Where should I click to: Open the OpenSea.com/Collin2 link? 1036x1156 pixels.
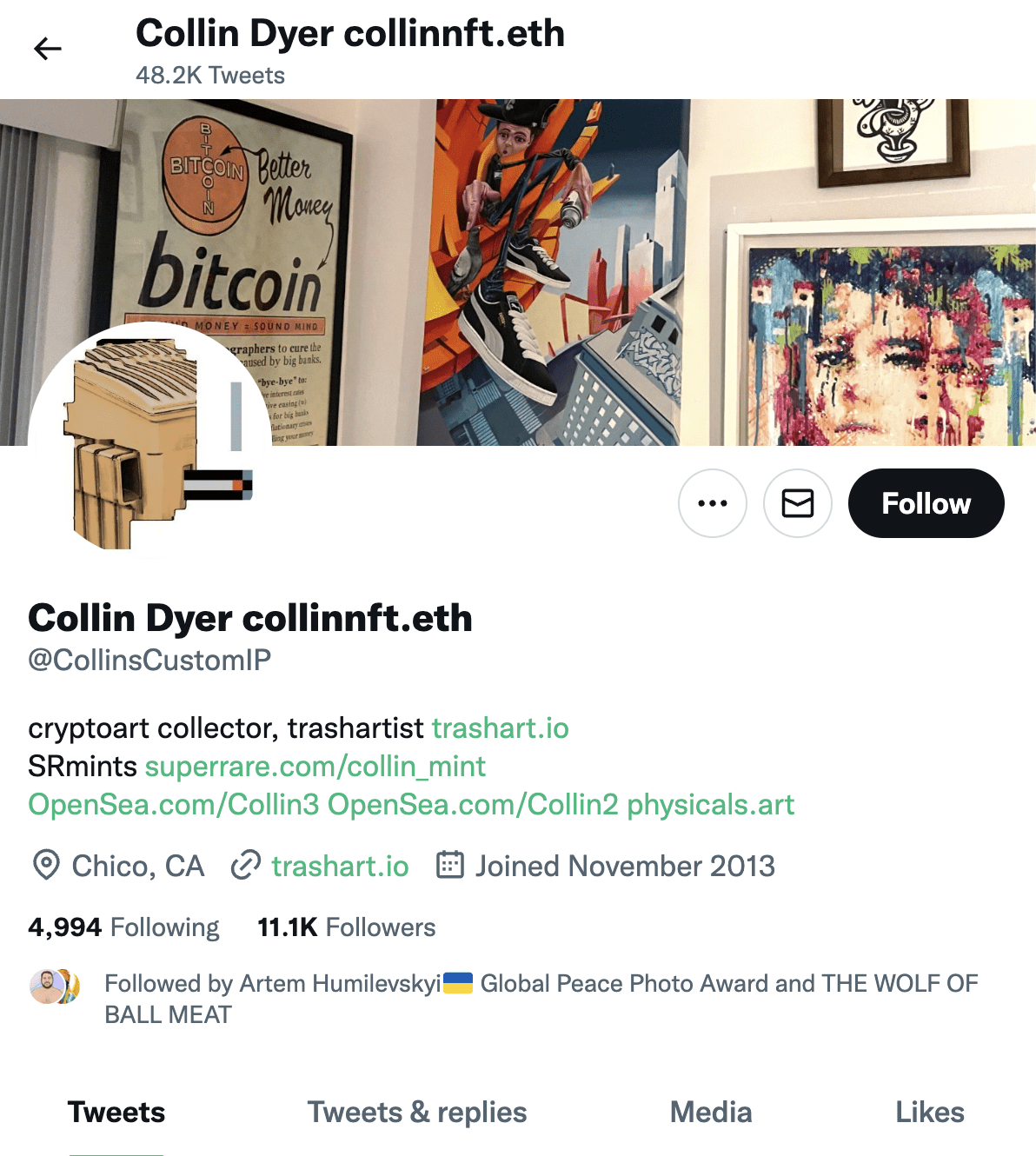(473, 804)
